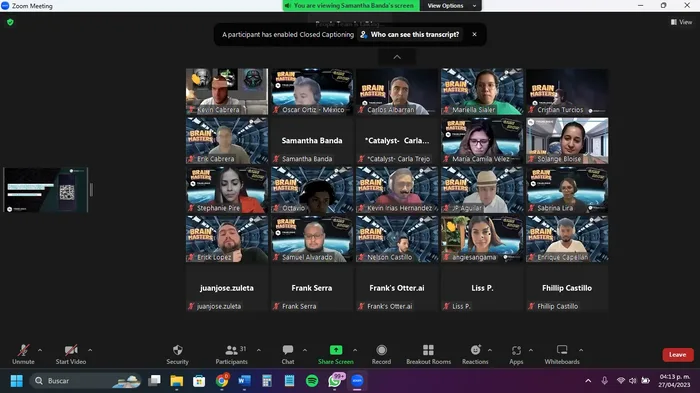
Task: Start recording with the Record button
Action: coord(381,355)
